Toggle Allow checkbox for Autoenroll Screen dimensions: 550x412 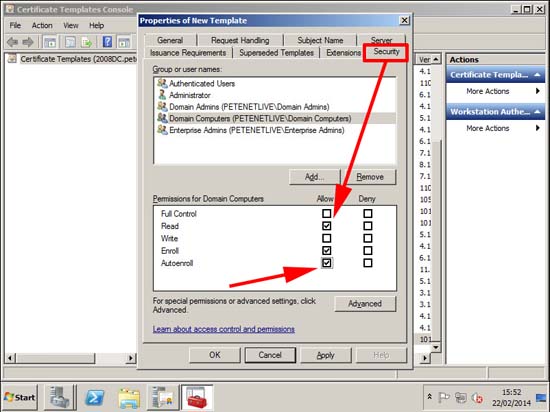click(x=327, y=263)
